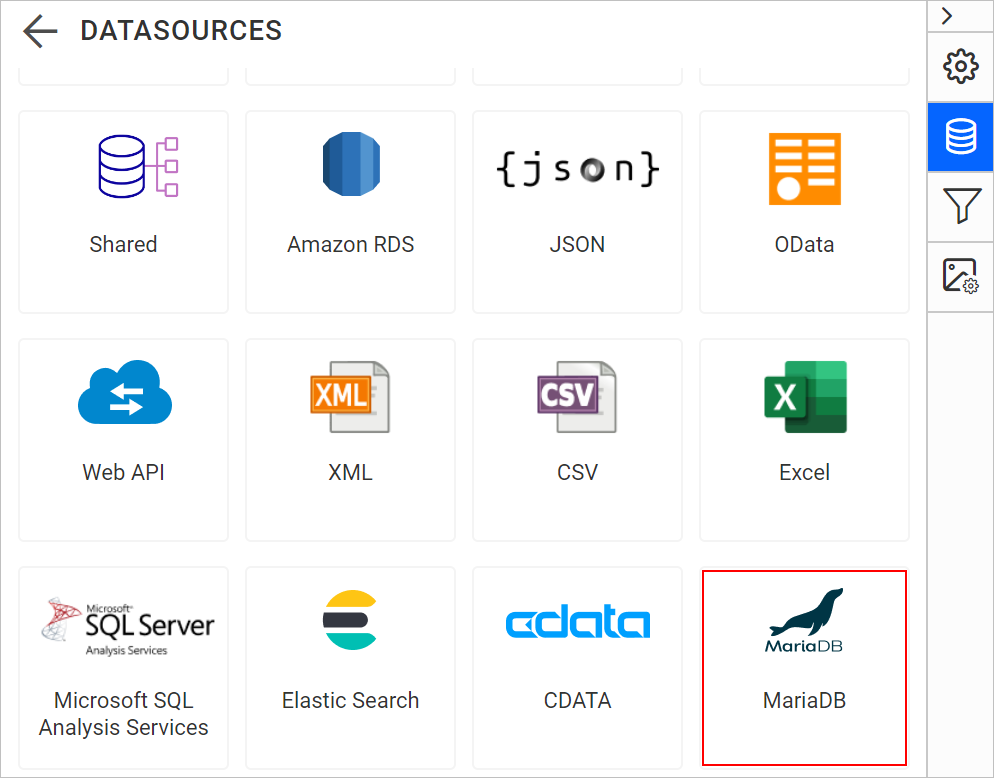
Task: Go back using the left arrow icon
Action: click(x=40, y=31)
